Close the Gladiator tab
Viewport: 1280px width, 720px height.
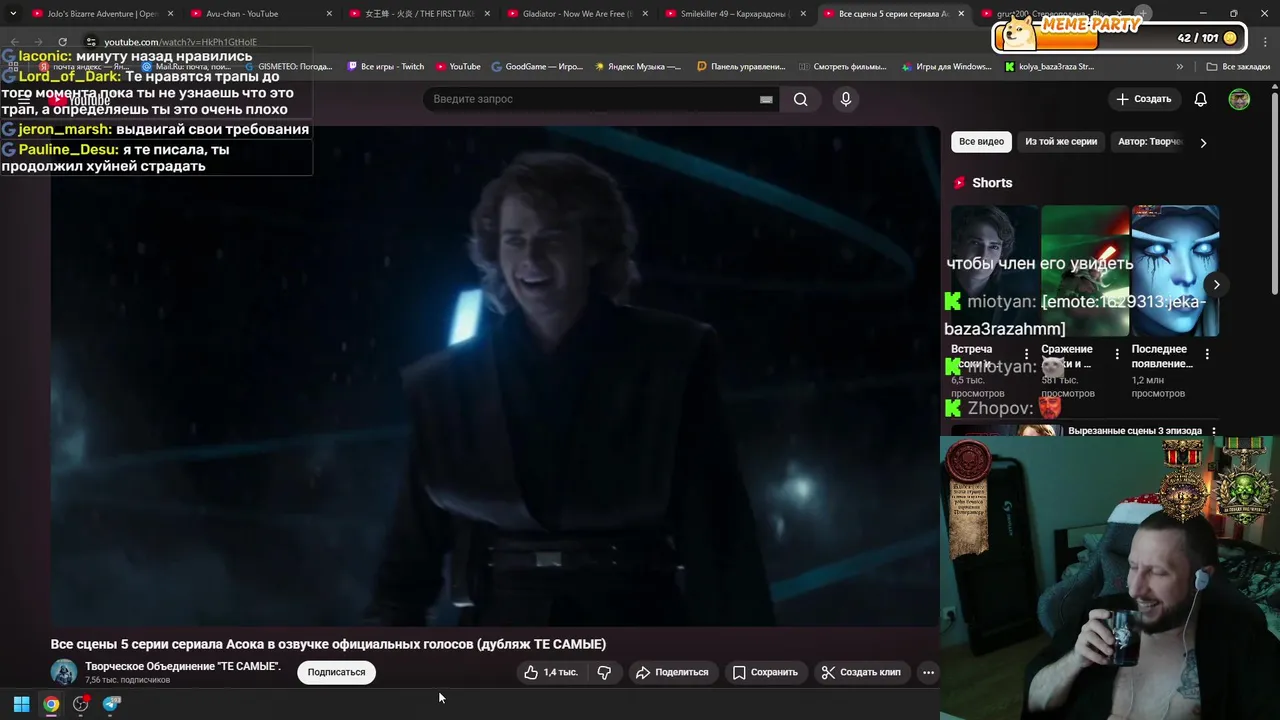click(x=645, y=14)
